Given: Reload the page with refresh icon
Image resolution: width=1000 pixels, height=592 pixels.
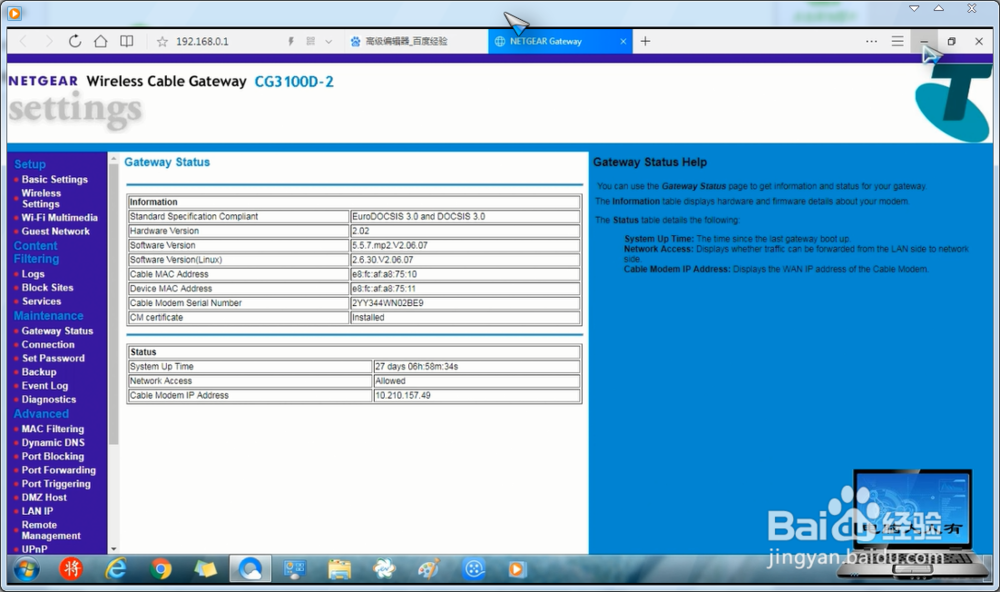Looking at the screenshot, I should click(75, 41).
